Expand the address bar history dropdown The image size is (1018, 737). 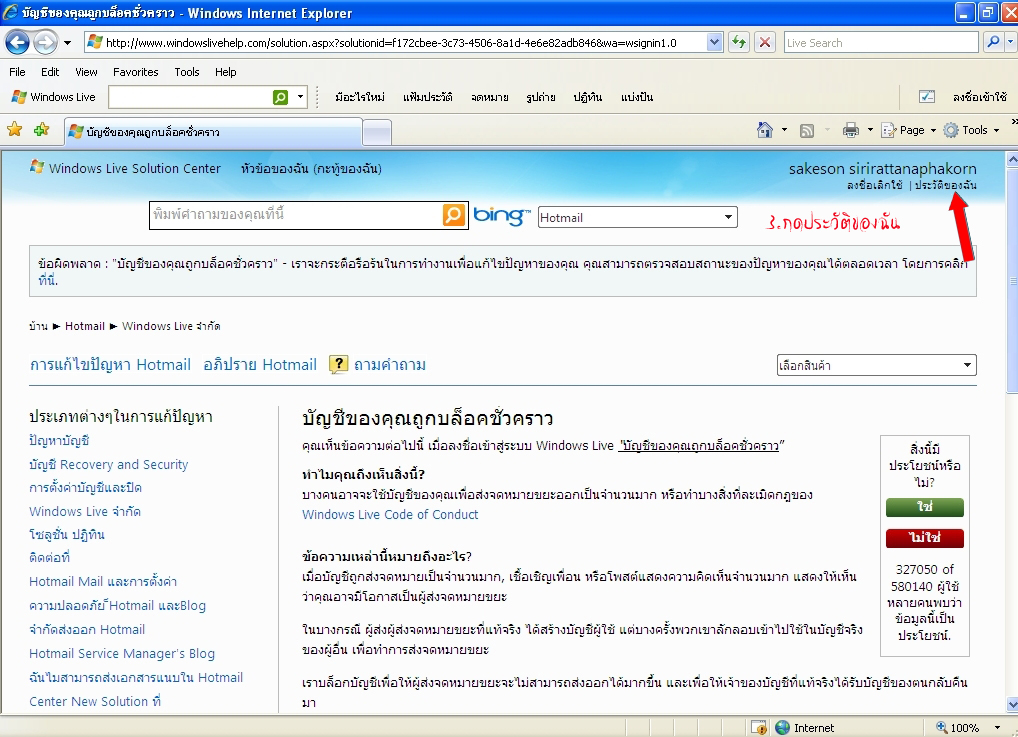tap(714, 43)
